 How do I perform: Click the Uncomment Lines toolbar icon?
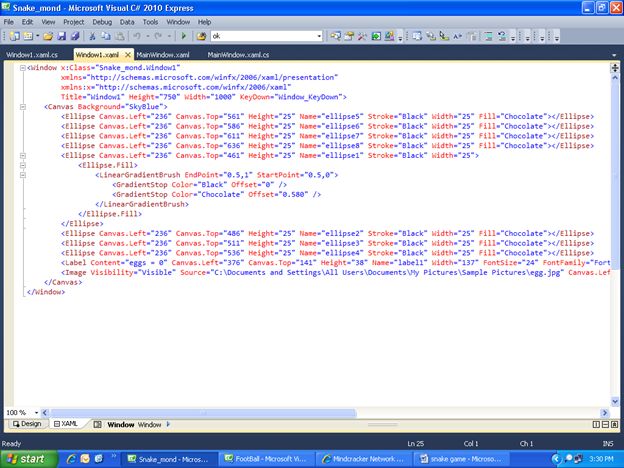pos(502,36)
